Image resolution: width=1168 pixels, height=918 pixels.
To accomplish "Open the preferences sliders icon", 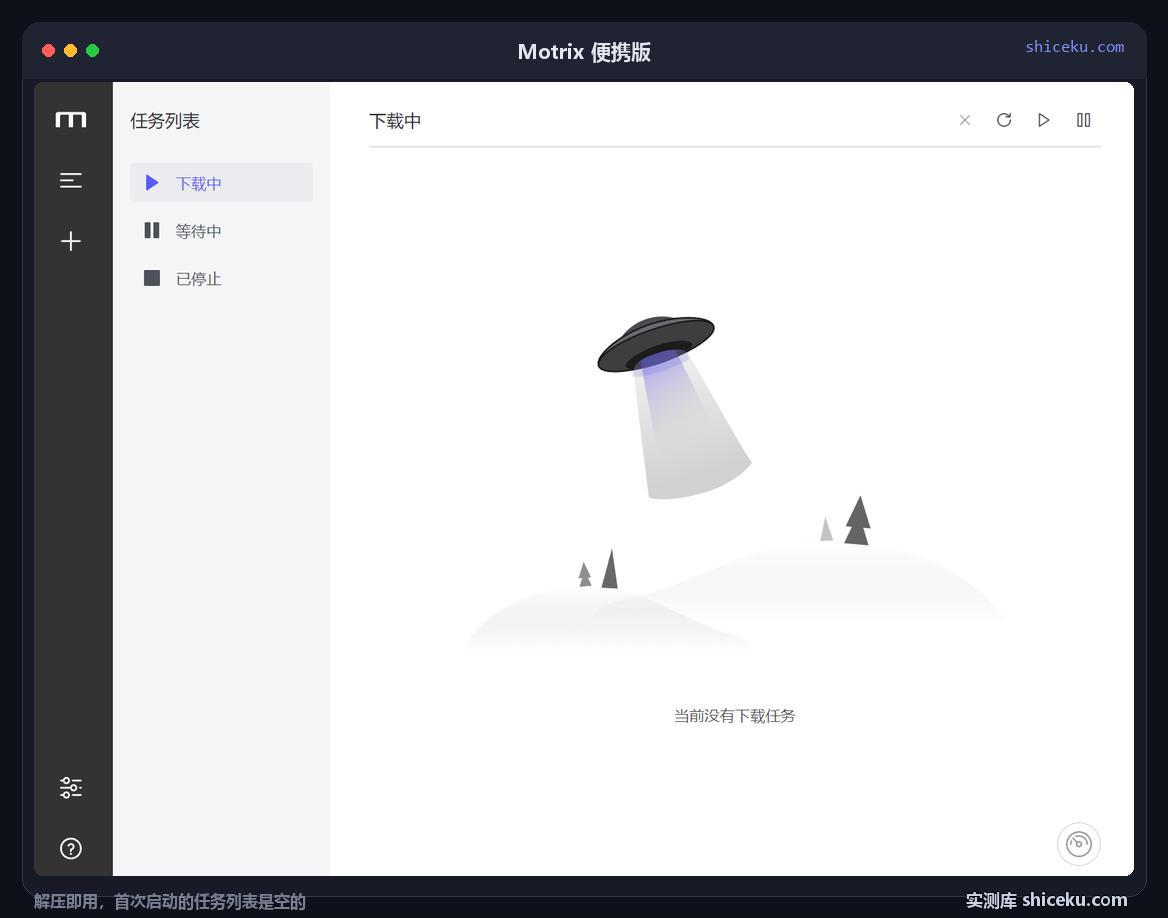I will click(71, 788).
